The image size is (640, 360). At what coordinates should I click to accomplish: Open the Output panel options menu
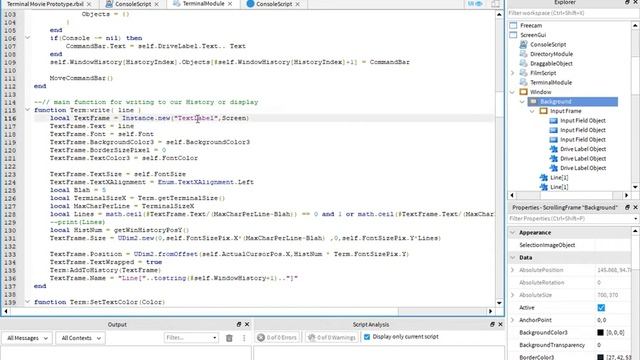pos(244,338)
